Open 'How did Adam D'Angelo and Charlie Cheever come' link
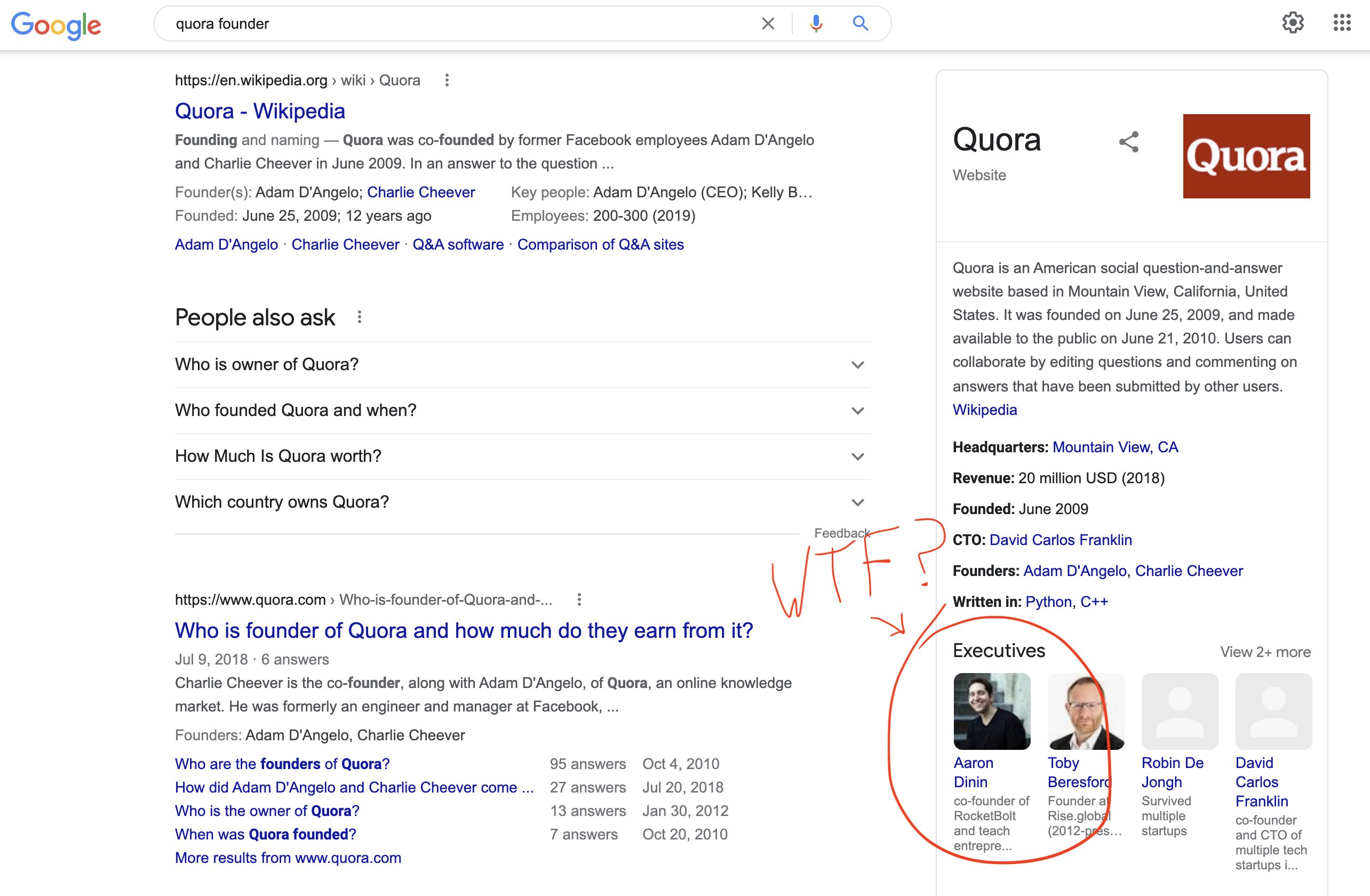Image resolution: width=1370 pixels, height=896 pixels. 354,788
